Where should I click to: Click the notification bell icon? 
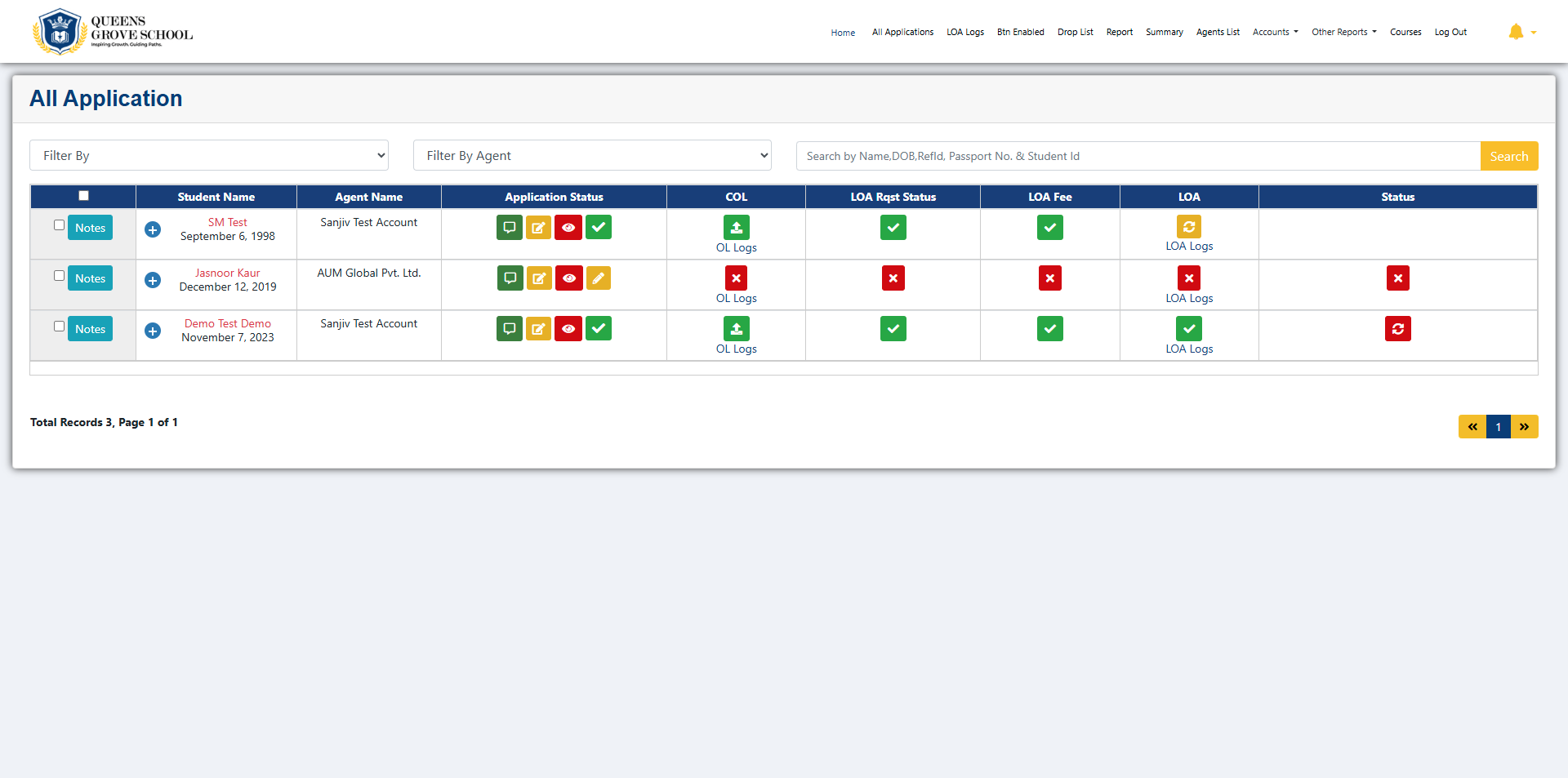coord(1516,32)
